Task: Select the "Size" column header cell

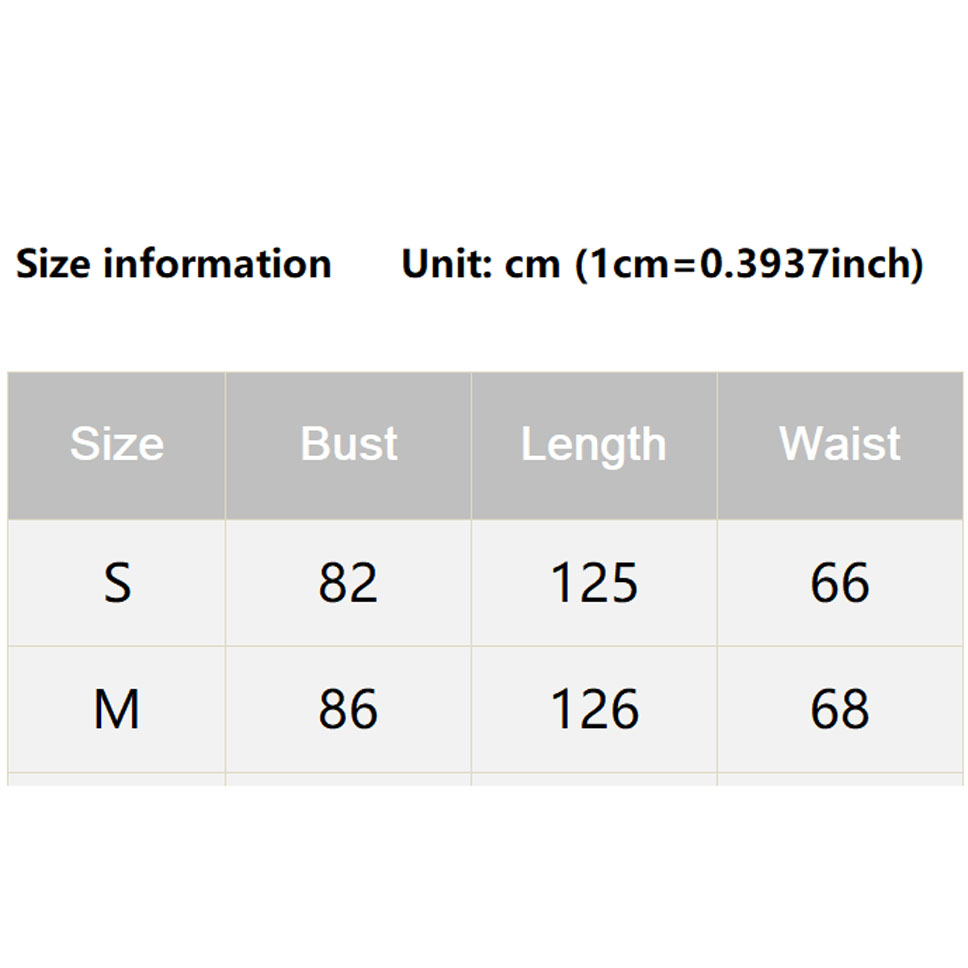Action: pos(117,445)
